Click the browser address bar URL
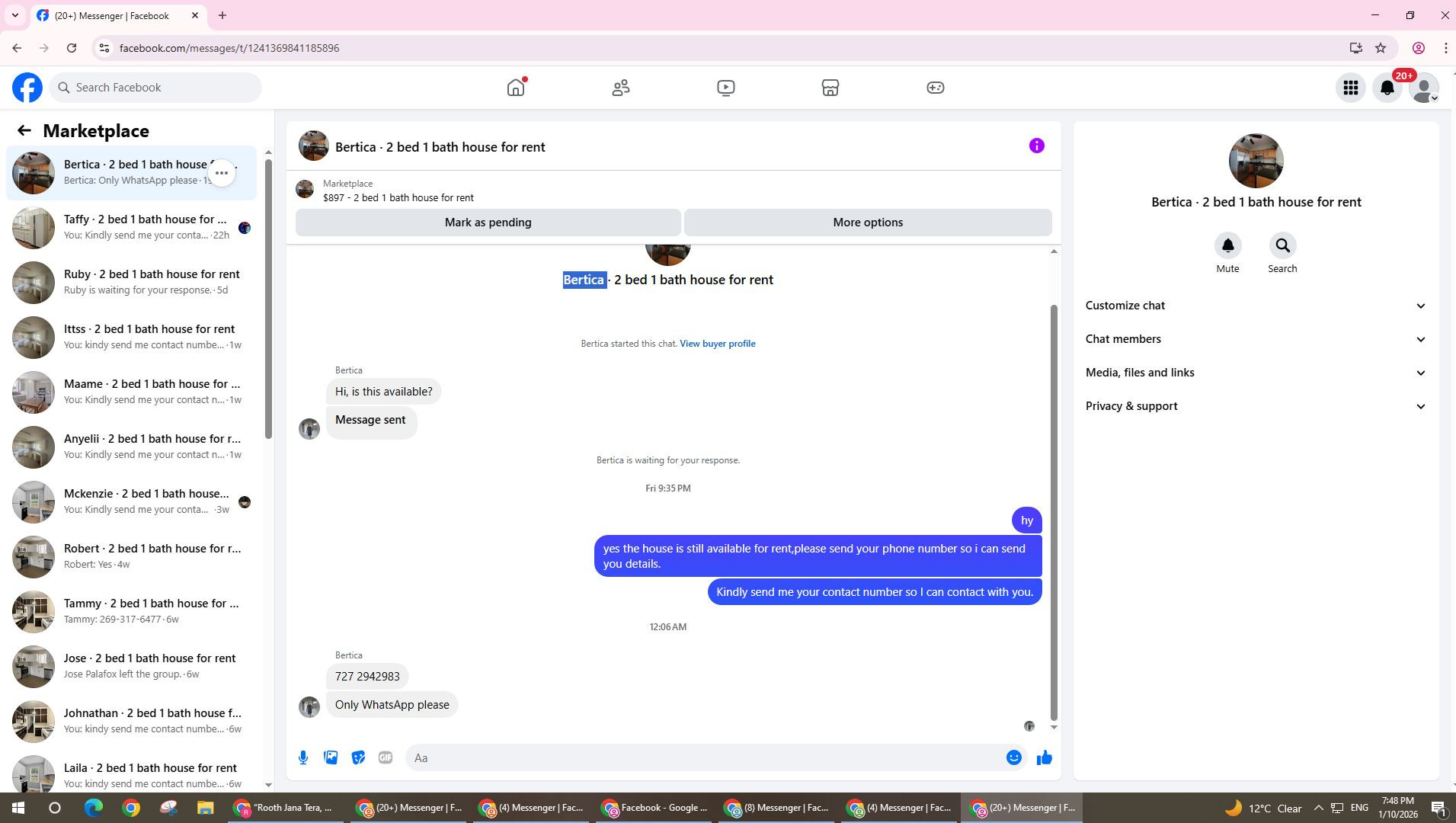 [229, 48]
